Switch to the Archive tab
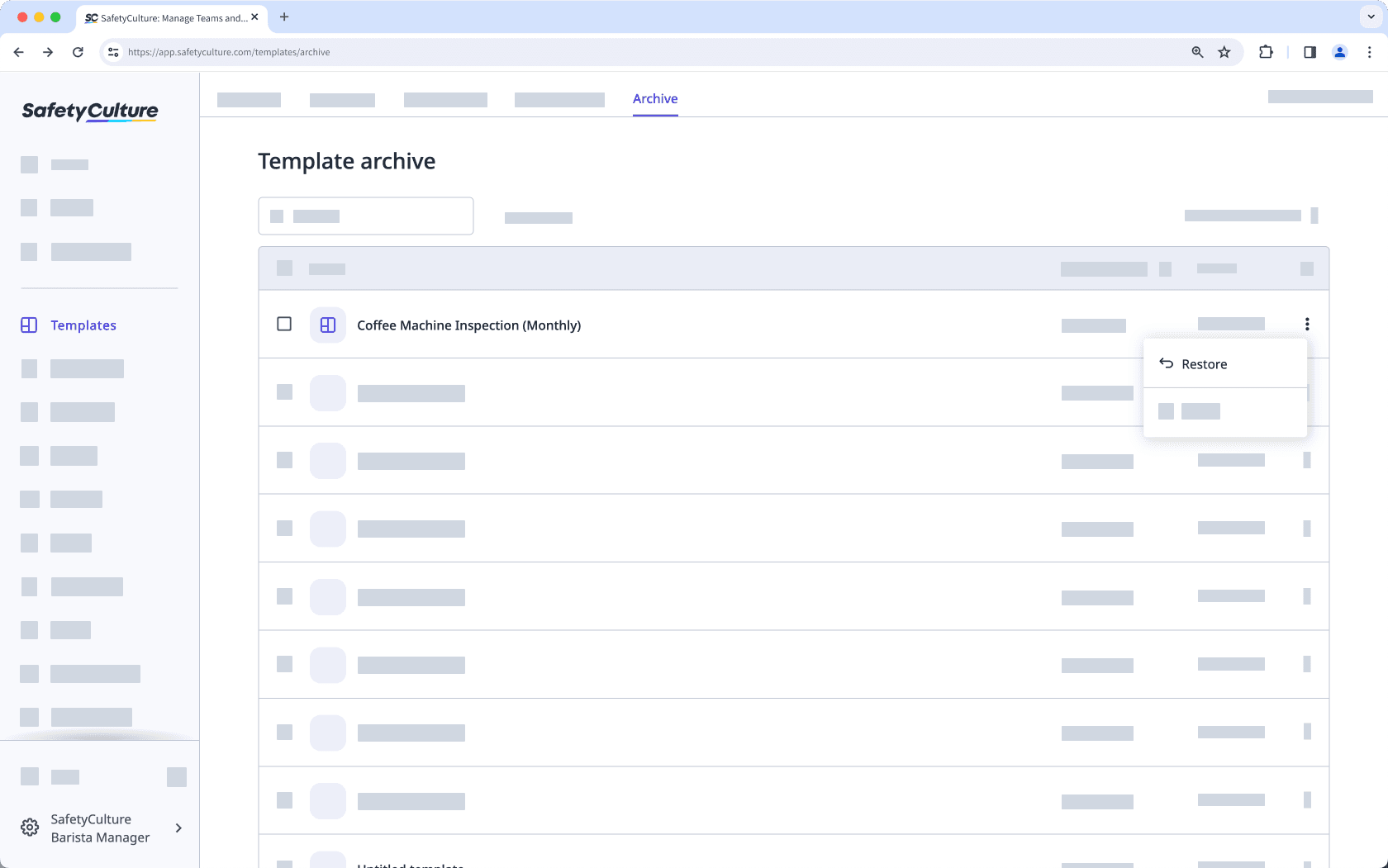The height and width of the screenshot is (868, 1388). [654, 98]
